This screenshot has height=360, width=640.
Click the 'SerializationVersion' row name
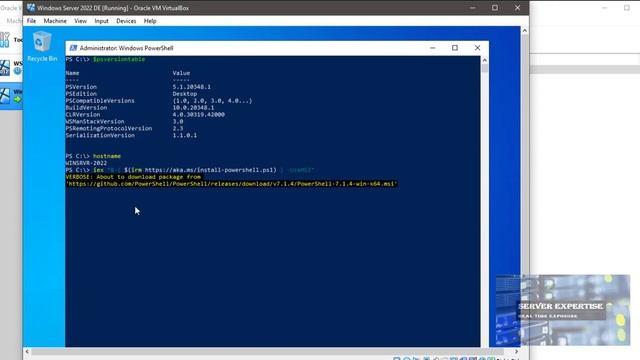(x=100, y=136)
